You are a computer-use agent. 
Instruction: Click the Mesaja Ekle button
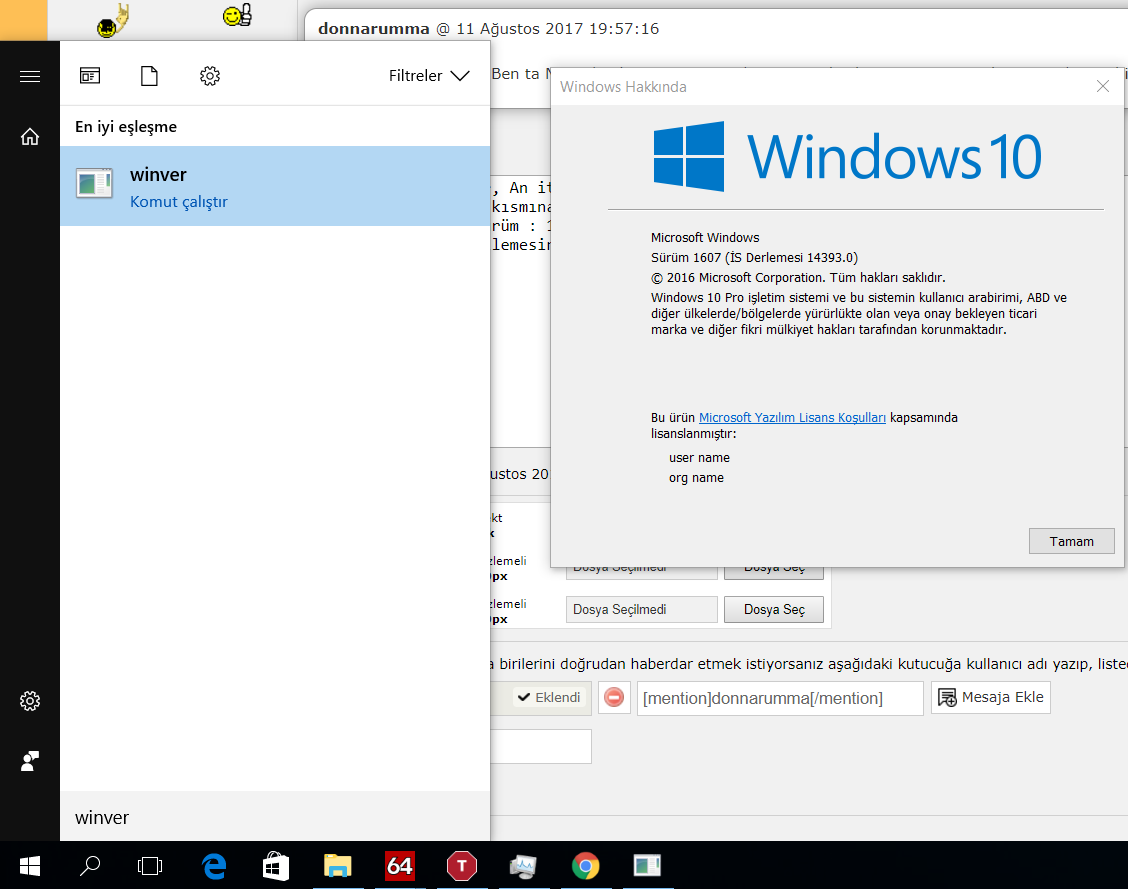click(x=991, y=697)
